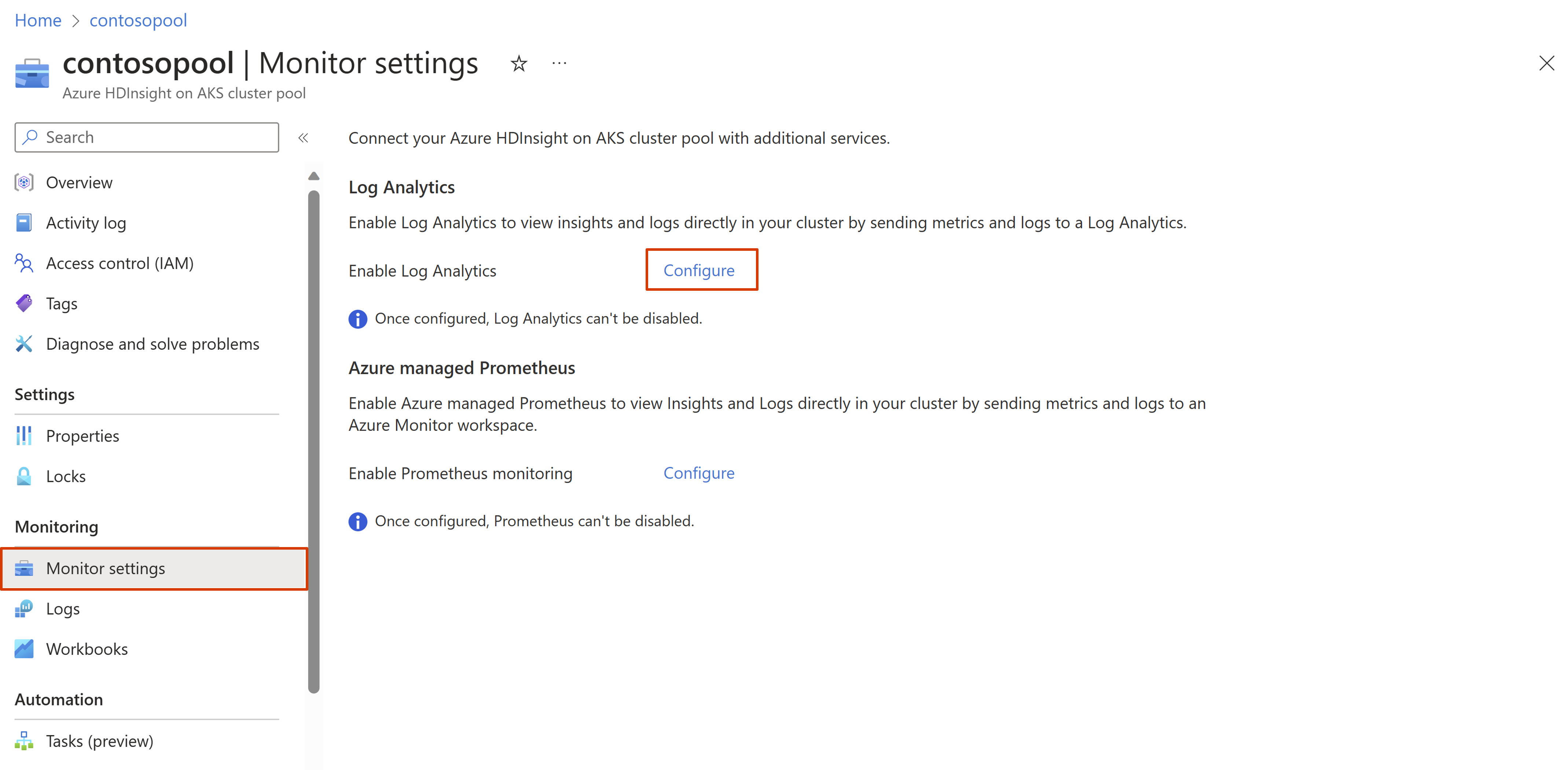The width and height of the screenshot is (1568, 770).
Task: Click the Access control people icon
Action: tap(24, 263)
